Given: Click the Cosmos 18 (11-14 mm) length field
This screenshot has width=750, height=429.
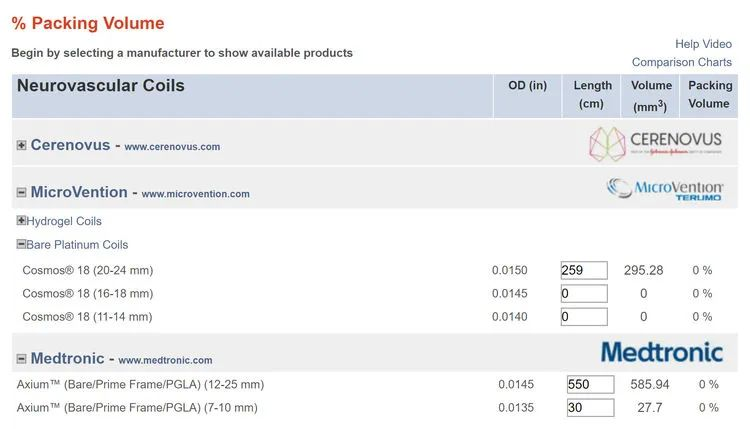Looking at the screenshot, I should coord(584,317).
